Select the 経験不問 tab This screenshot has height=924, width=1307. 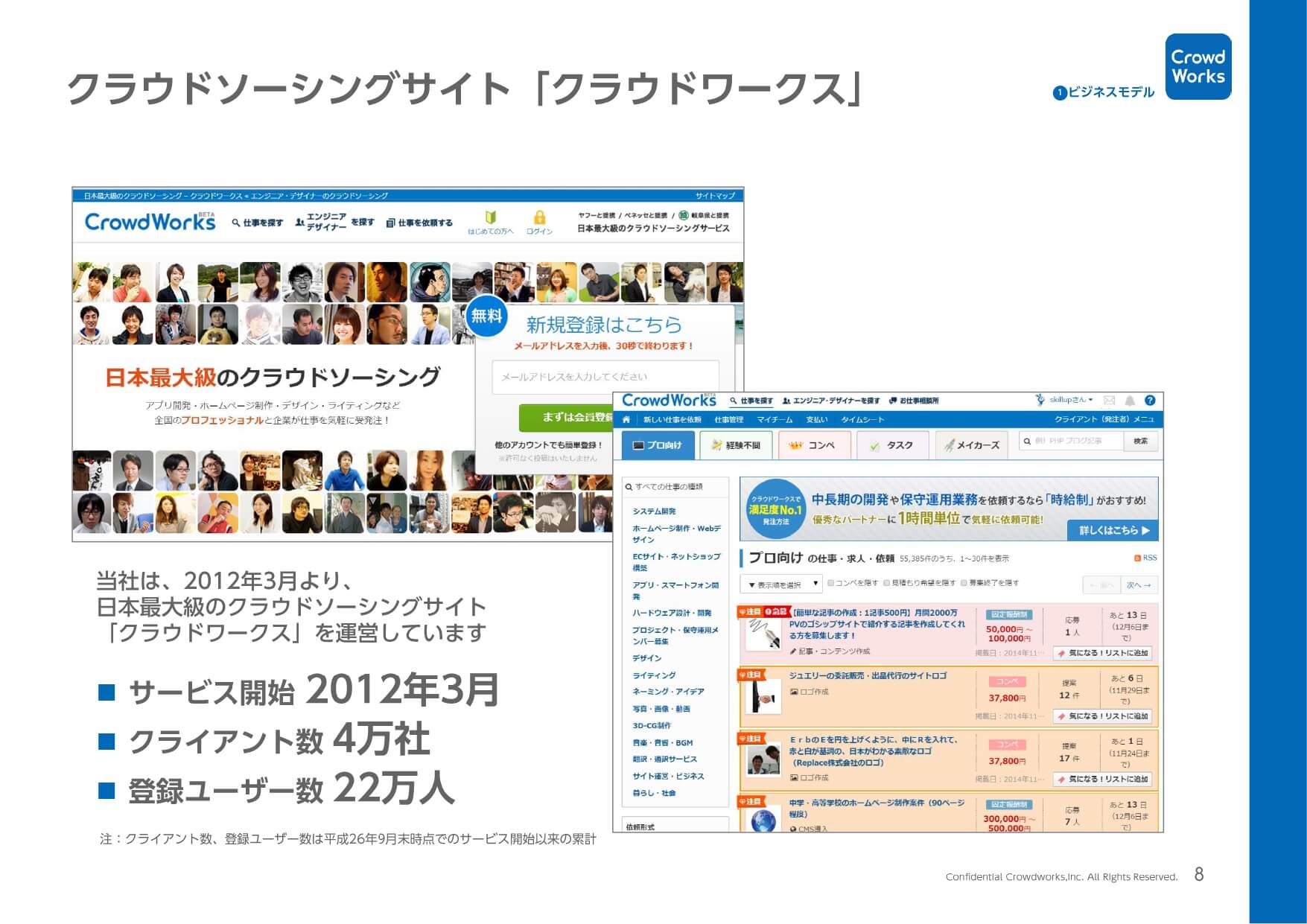pyautogui.click(x=736, y=445)
